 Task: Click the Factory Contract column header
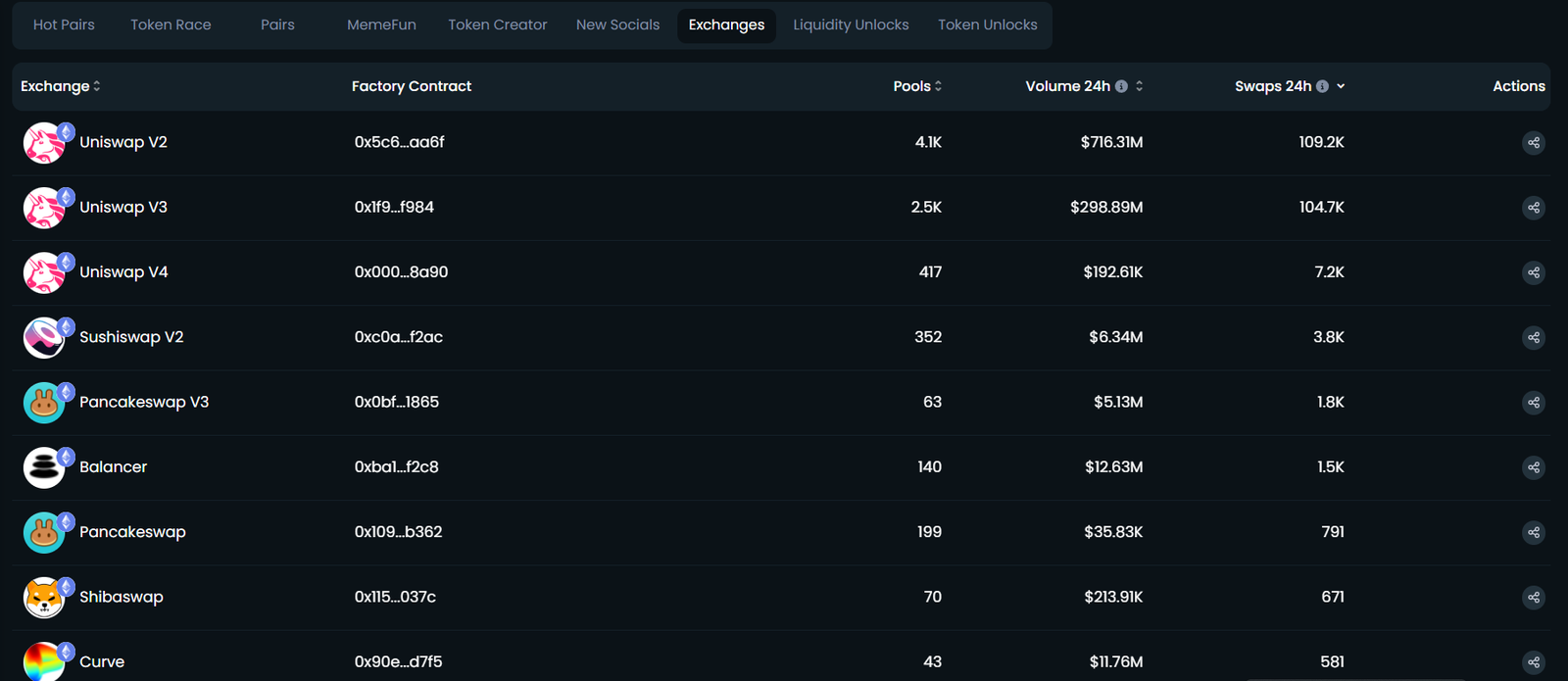[412, 86]
